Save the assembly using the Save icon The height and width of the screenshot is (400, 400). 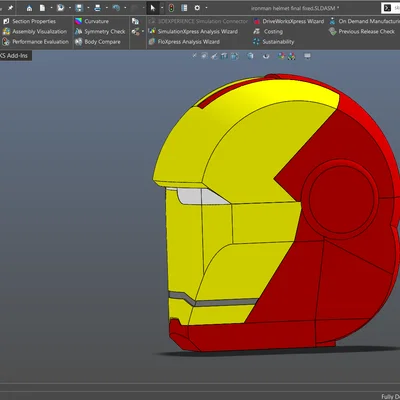click(x=79, y=8)
